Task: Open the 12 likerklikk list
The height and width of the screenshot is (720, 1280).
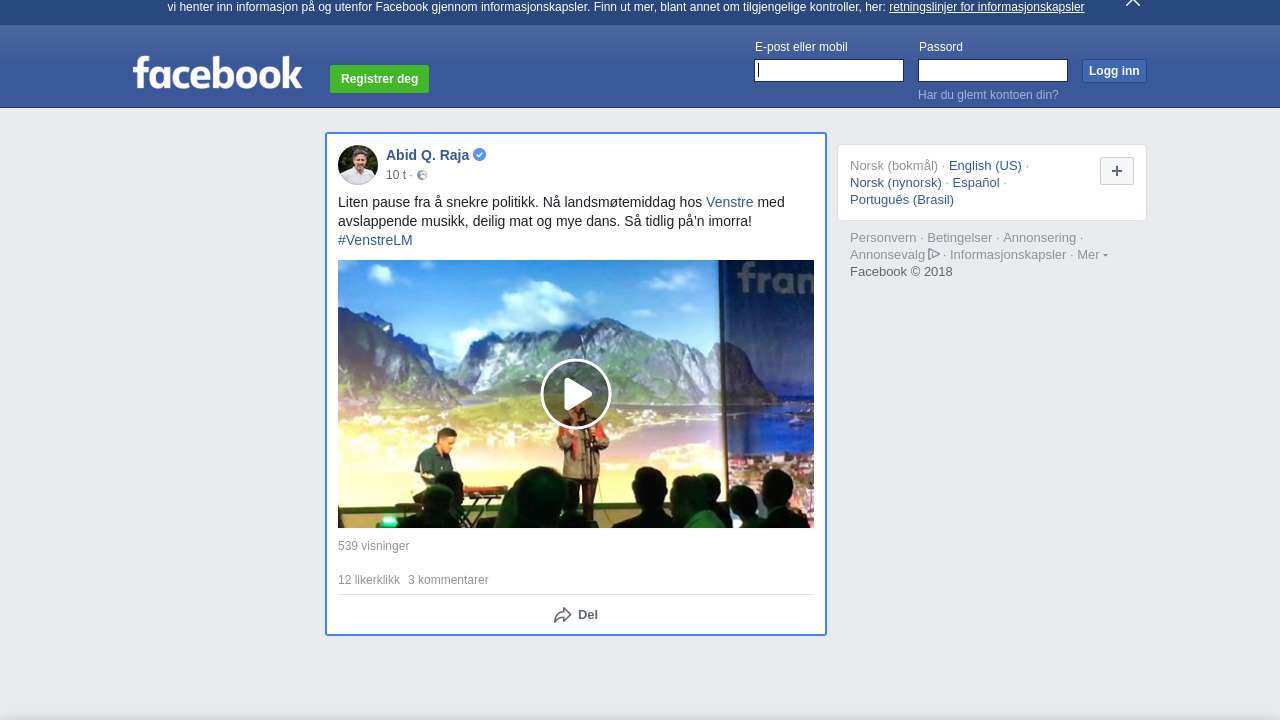Action: pos(369,580)
